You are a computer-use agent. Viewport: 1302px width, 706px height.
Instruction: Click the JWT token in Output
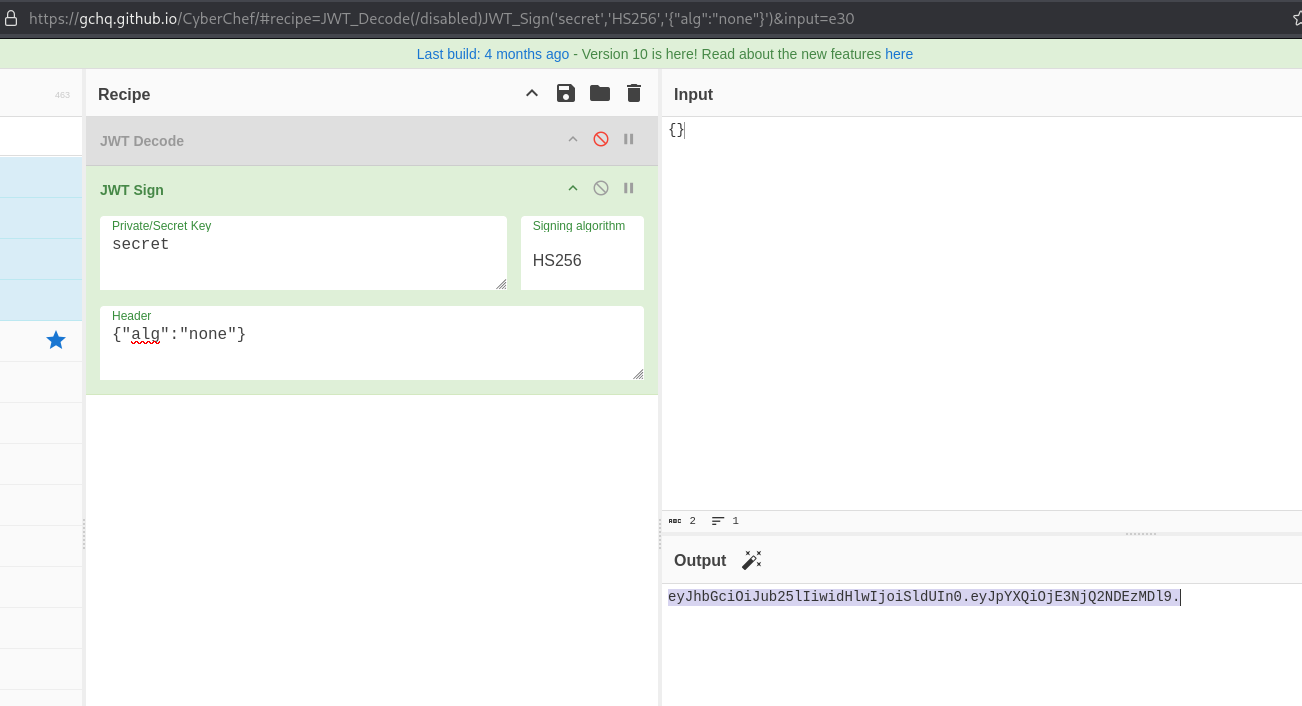pyautogui.click(x=923, y=597)
